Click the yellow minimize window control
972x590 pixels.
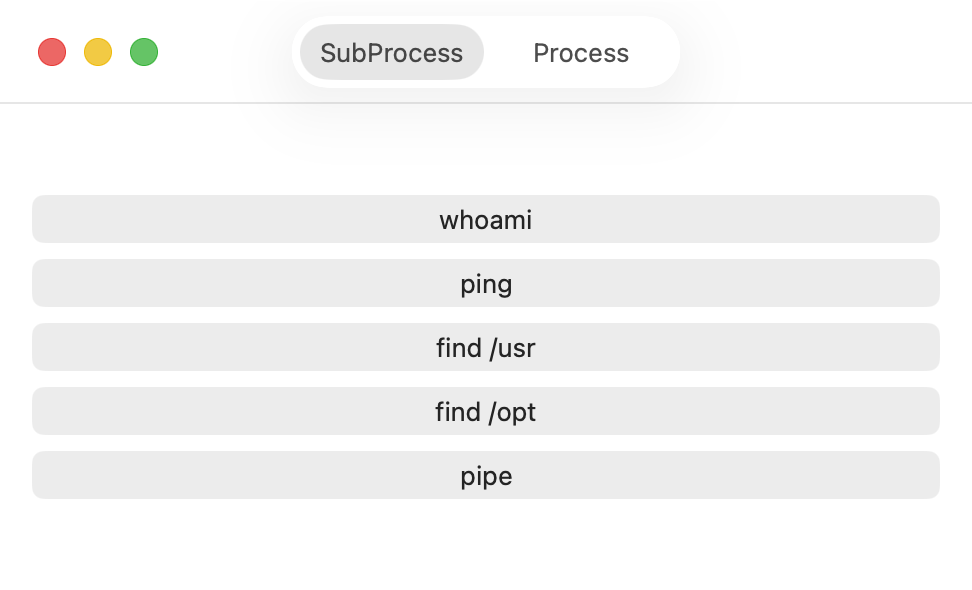click(98, 52)
